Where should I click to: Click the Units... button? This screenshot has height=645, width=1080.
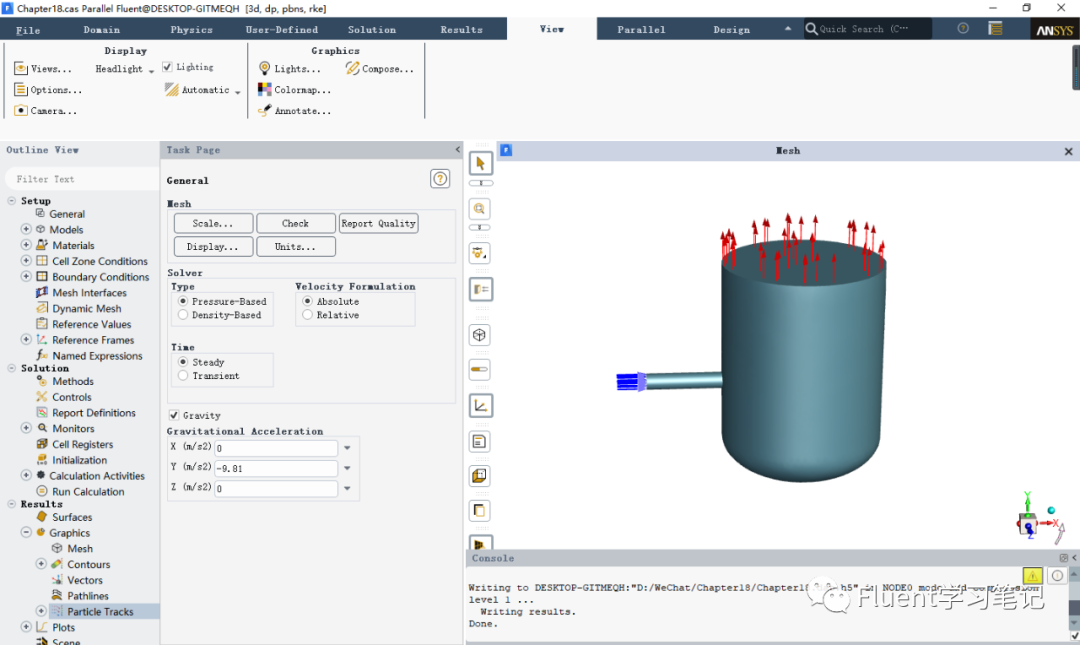295,247
